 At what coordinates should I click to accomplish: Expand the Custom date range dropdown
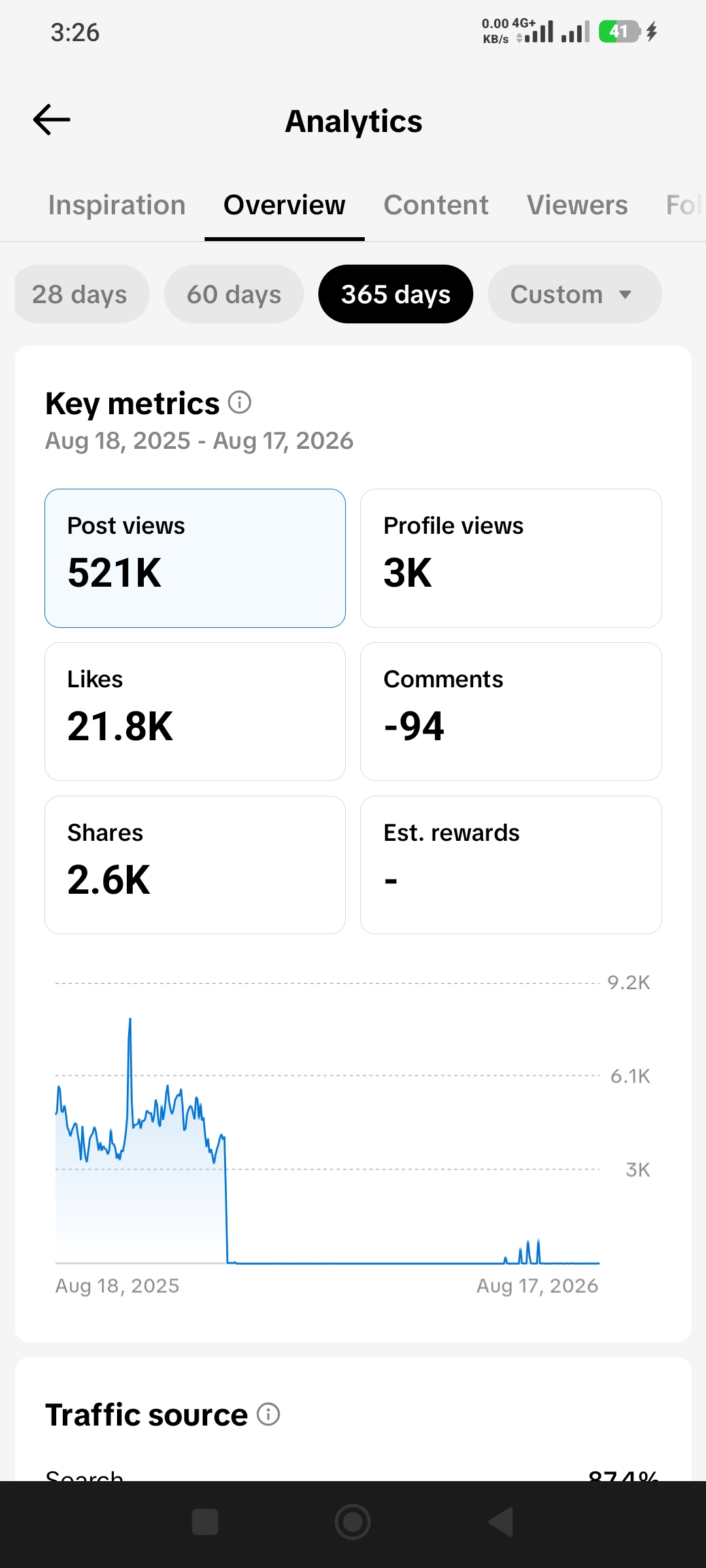575,294
